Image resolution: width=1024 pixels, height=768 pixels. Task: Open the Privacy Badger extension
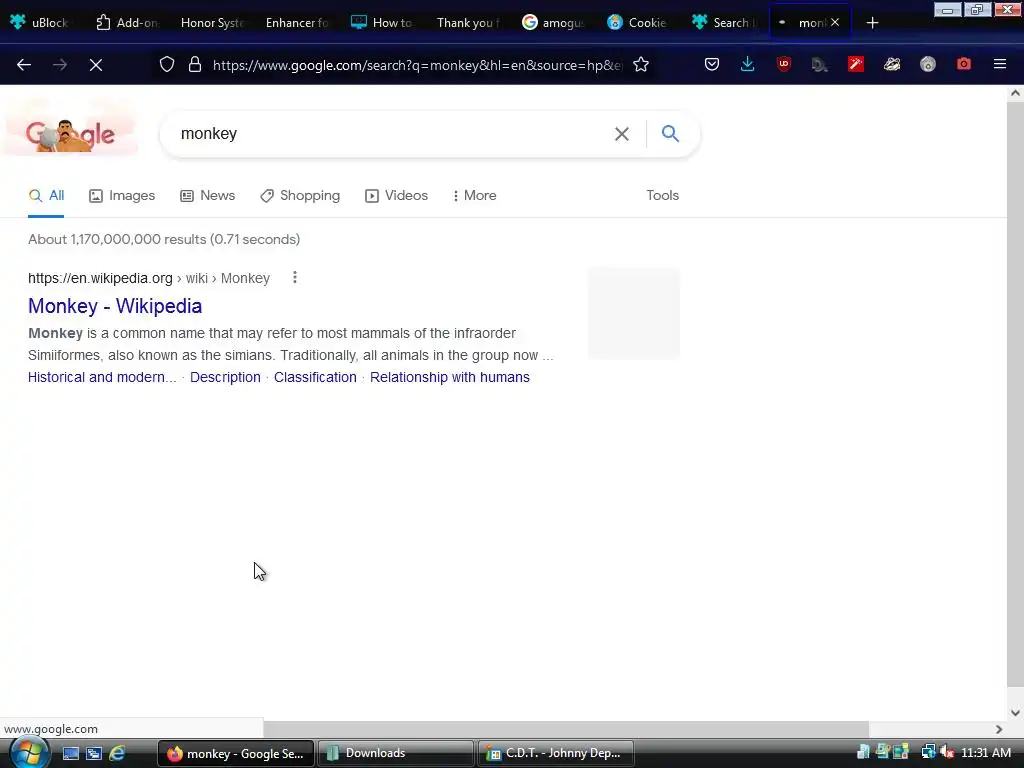[x=892, y=64]
